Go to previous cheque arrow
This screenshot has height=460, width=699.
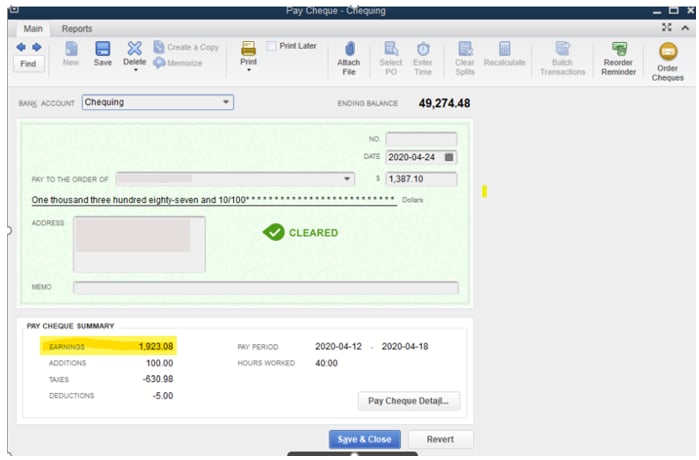pos(21,47)
